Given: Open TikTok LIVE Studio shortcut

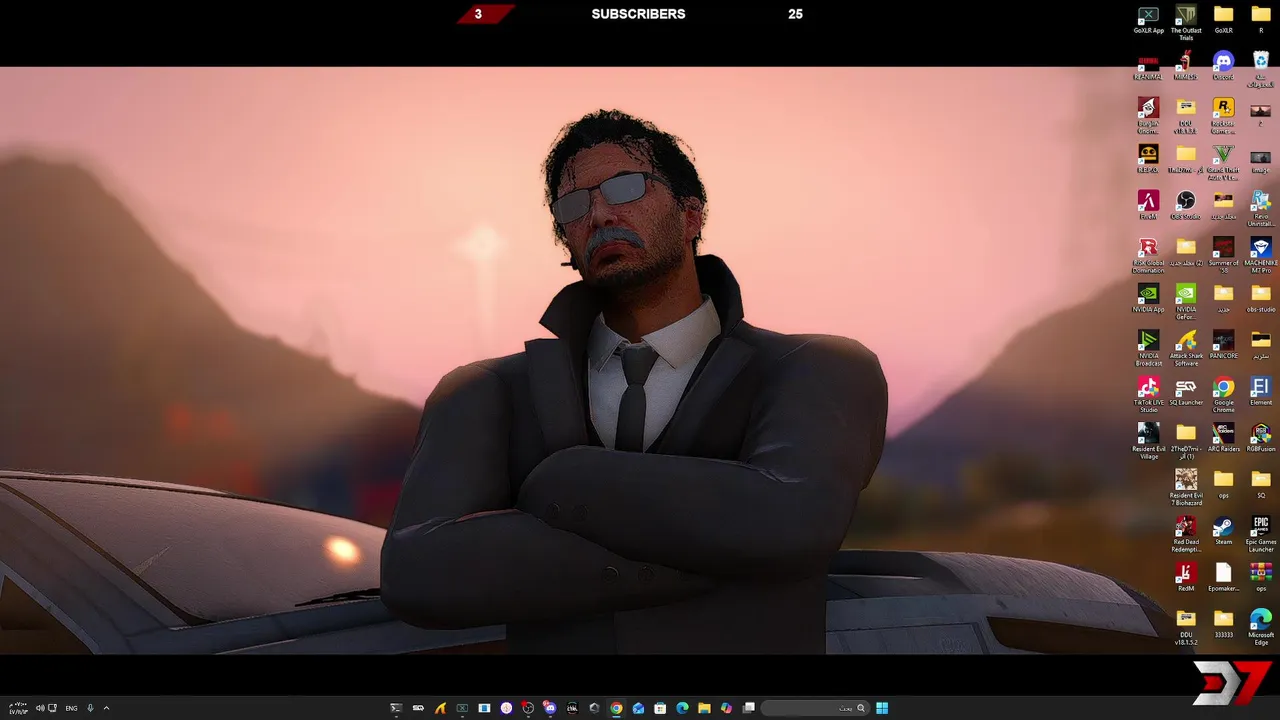Looking at the screenshot, I should (1148, 394).
